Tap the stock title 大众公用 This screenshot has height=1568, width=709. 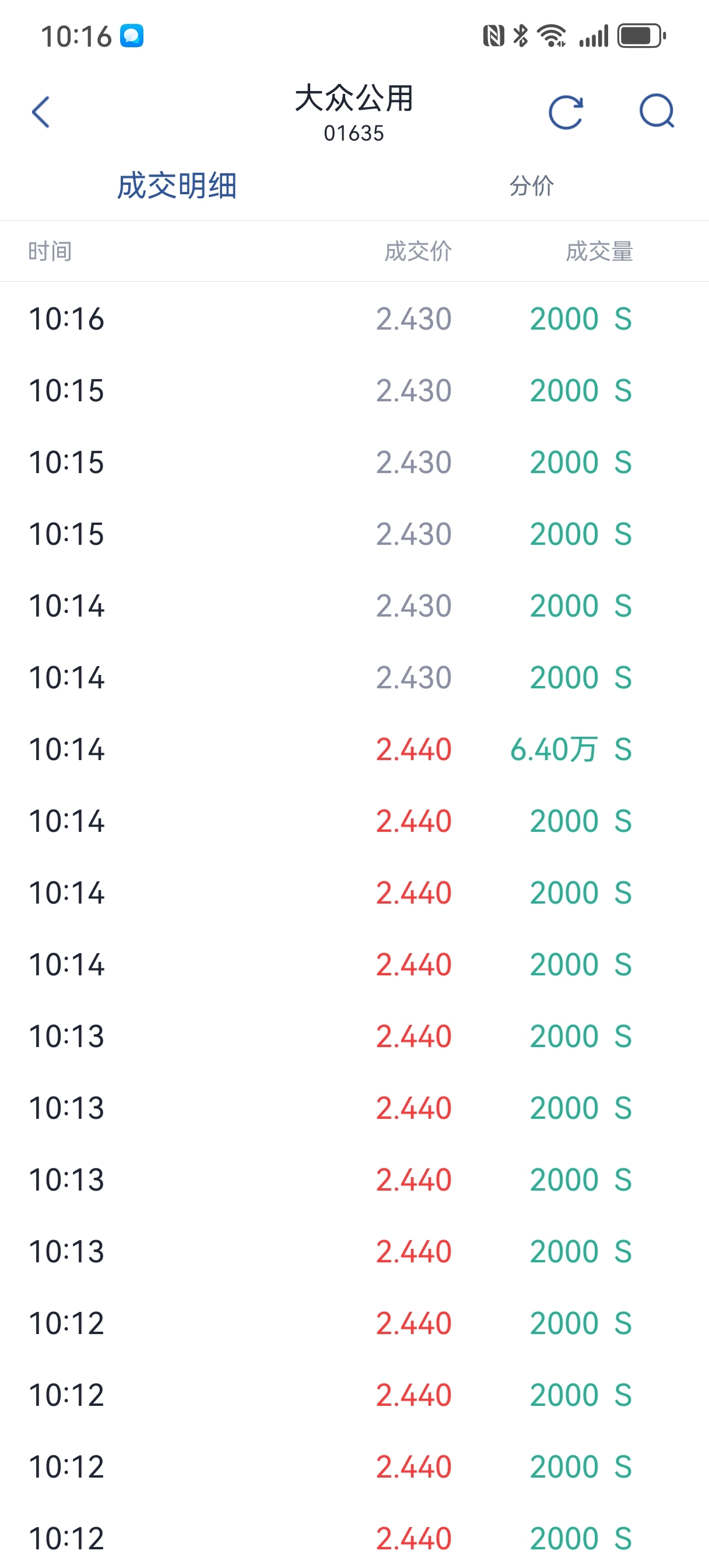tap(354, 98)
